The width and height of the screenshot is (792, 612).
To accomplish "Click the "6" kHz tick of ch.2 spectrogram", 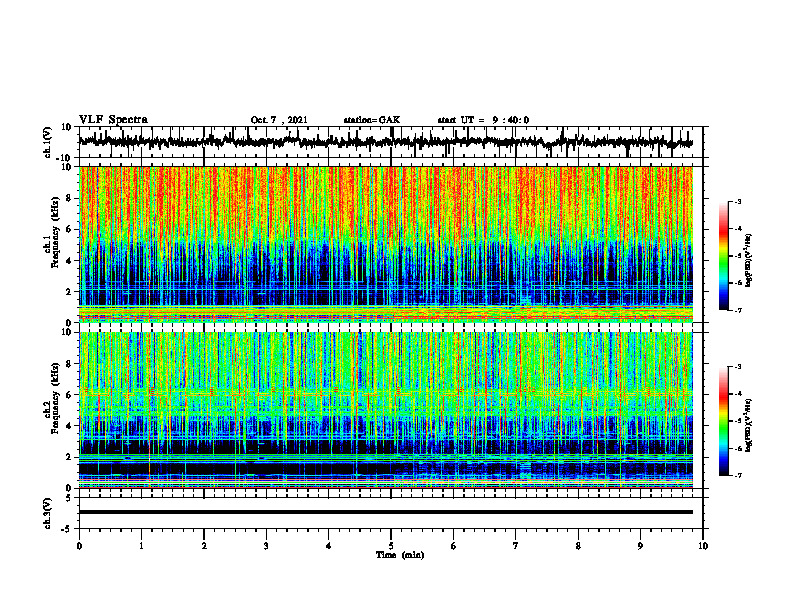I will (70, 395).
